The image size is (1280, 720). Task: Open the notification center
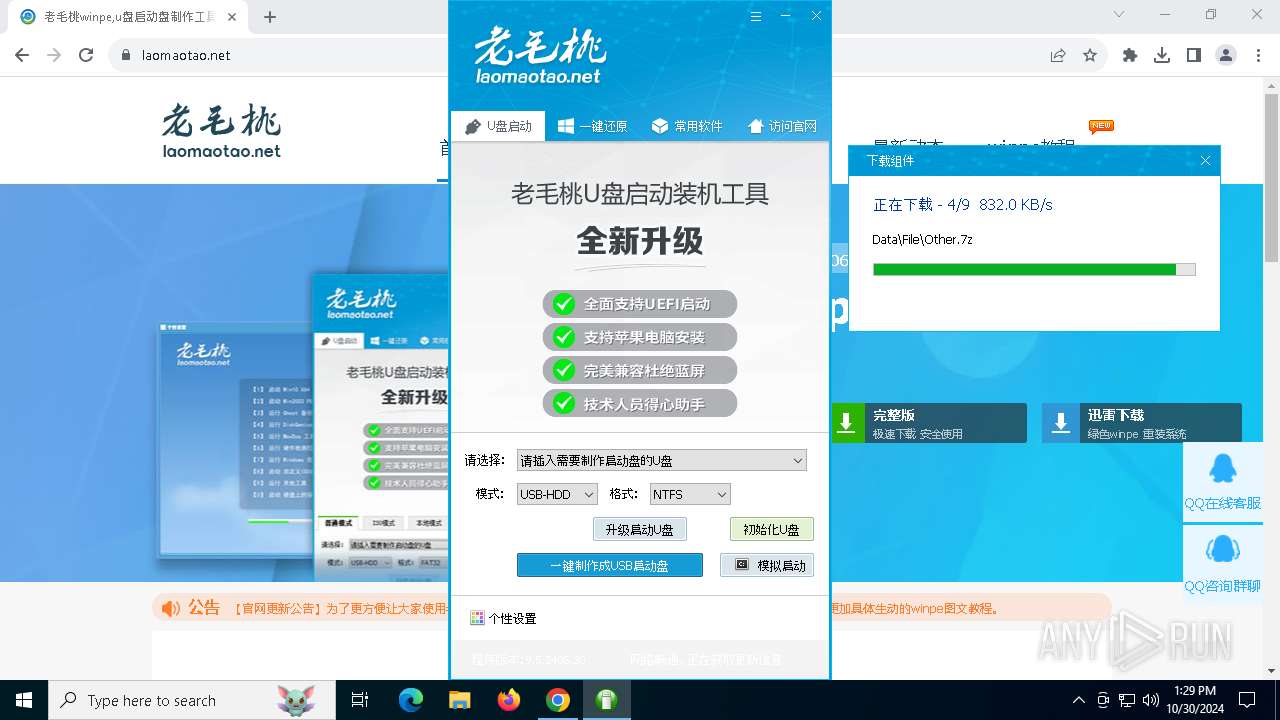[x=1247, y=700]
